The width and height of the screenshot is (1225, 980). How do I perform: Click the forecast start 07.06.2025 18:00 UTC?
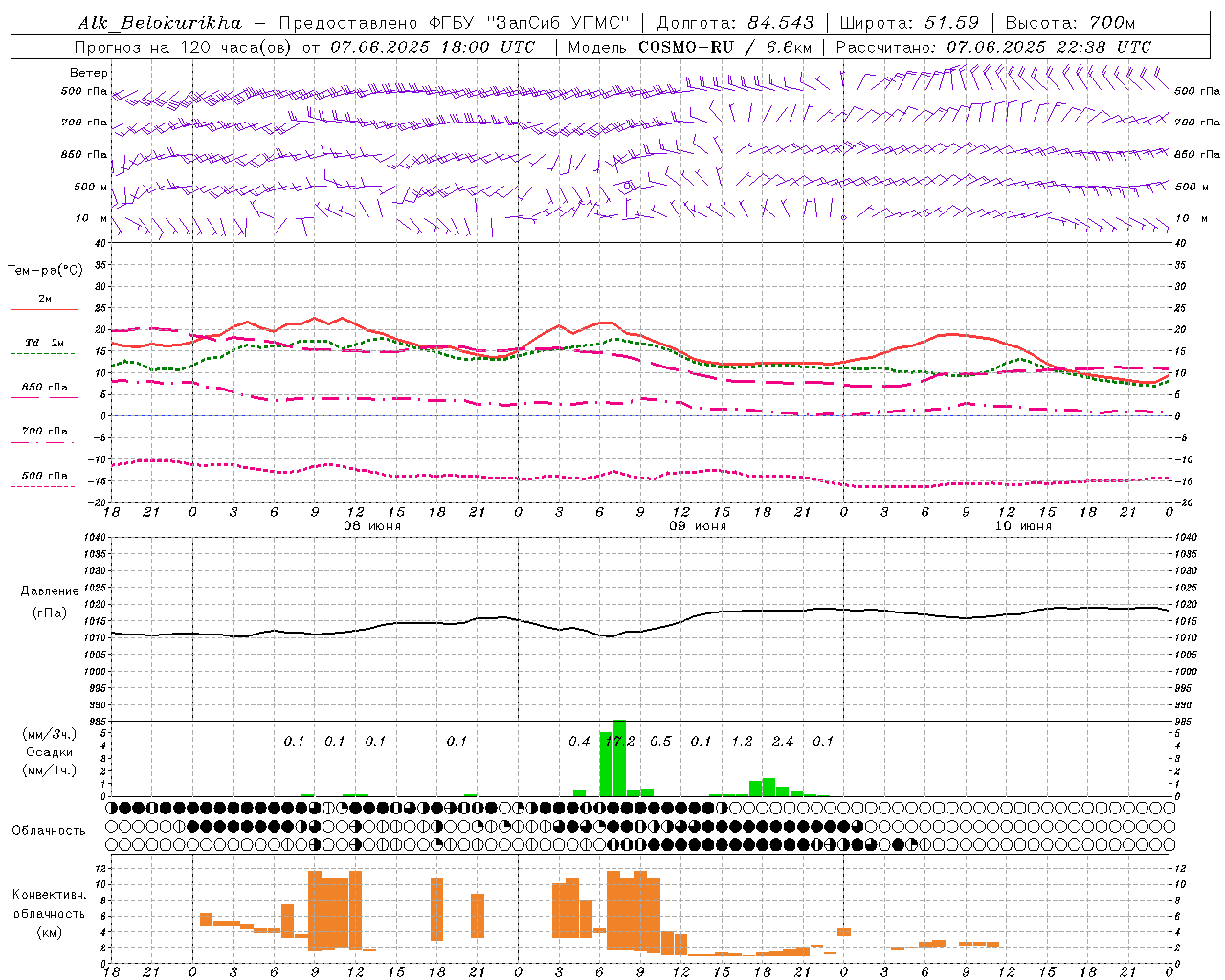(x=433, y=47)
